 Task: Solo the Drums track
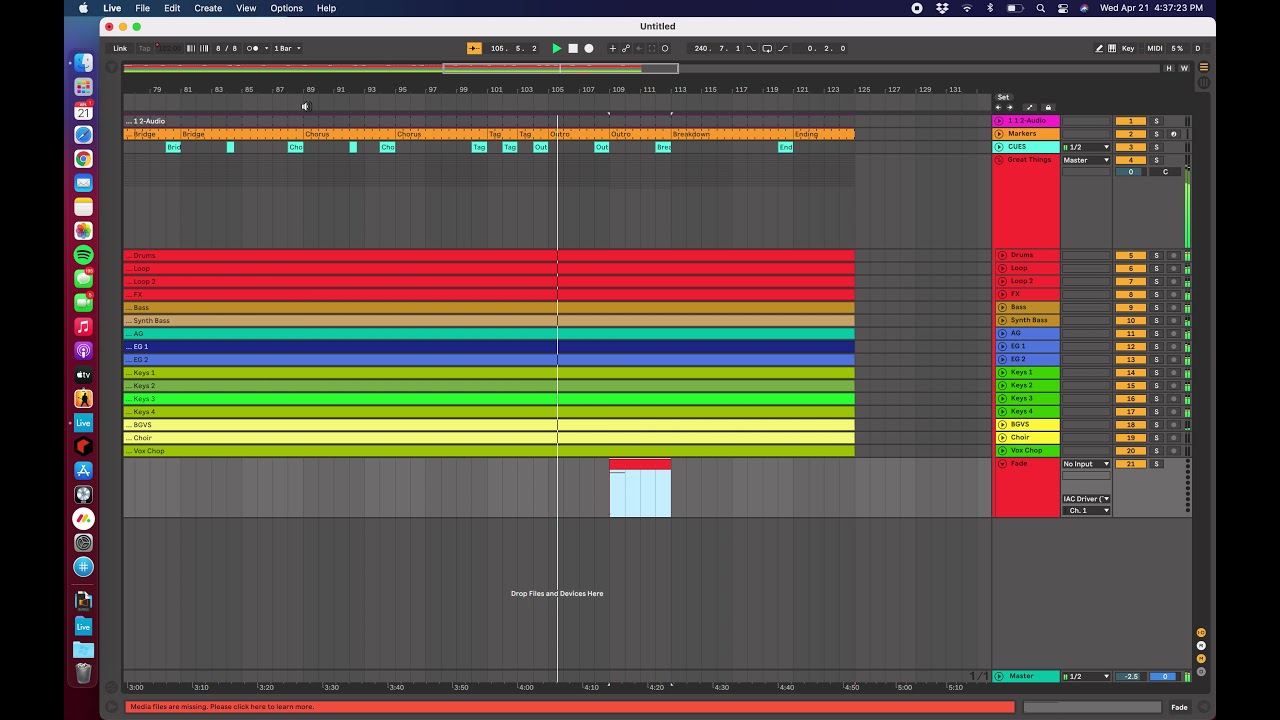[x=1156, y=255]
